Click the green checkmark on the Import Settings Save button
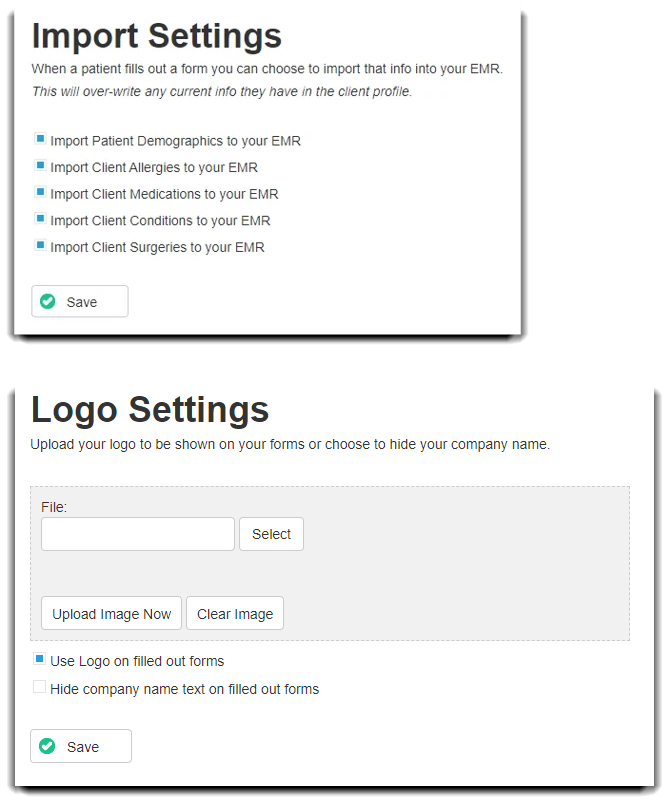The width and height of the screenshot is (669, 801). point(48,301)
